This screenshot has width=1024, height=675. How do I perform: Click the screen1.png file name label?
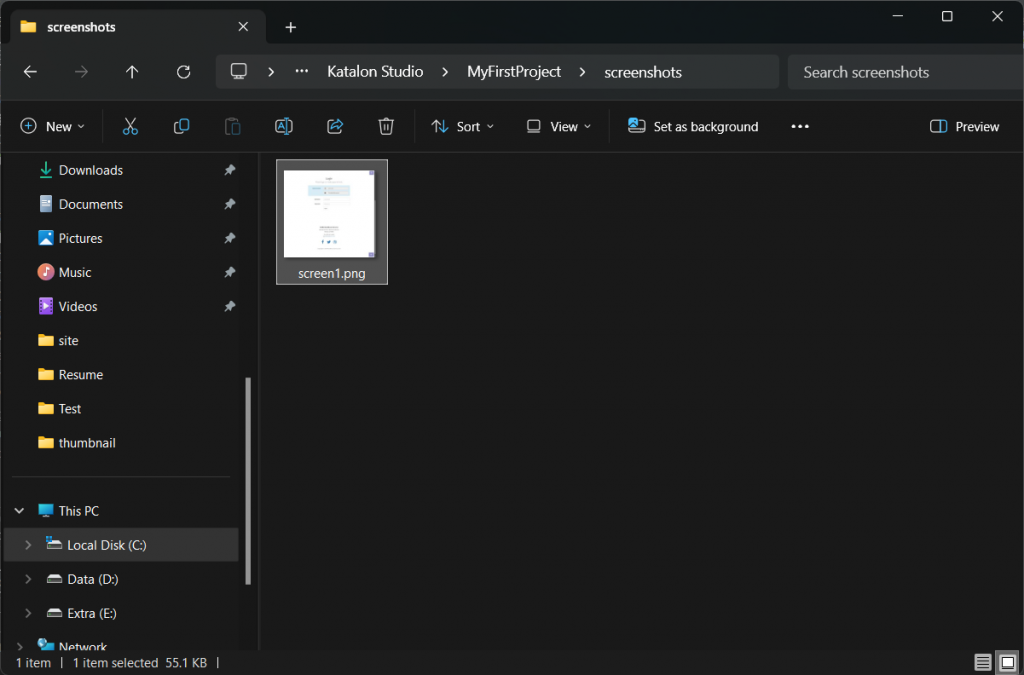[331, 273]
